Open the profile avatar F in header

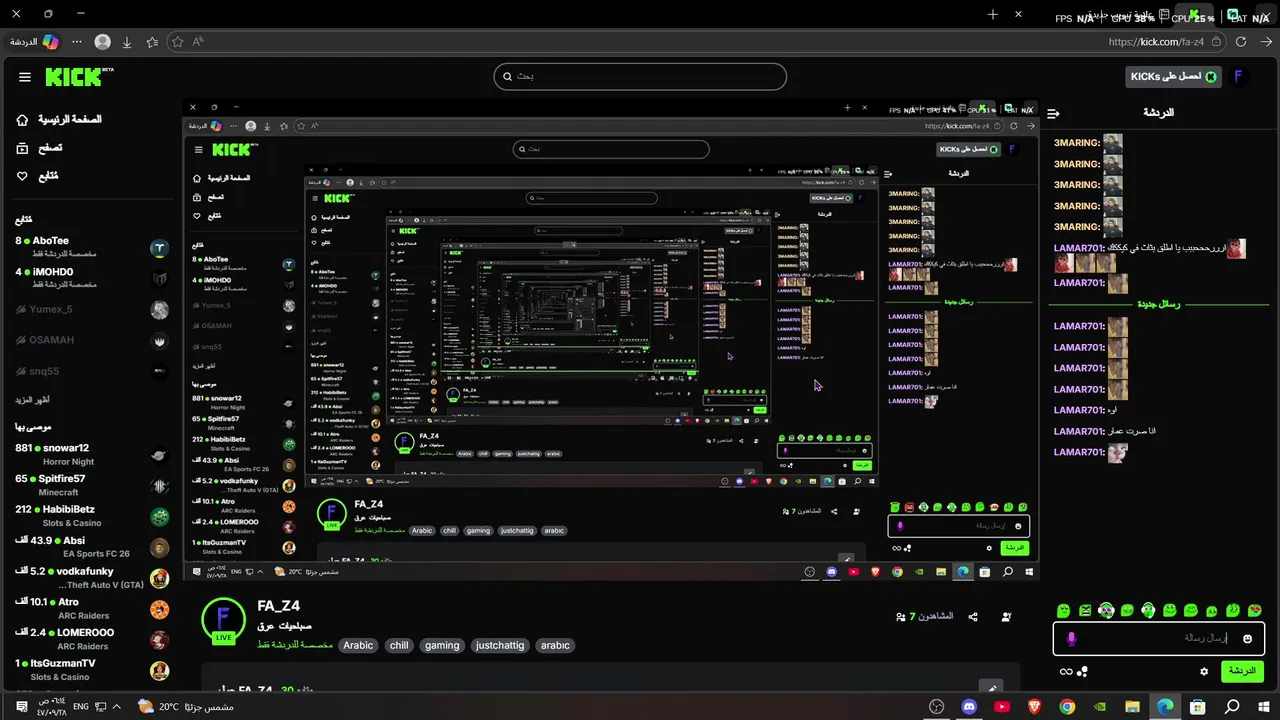pyautogui.click(x=1240, y=77)
